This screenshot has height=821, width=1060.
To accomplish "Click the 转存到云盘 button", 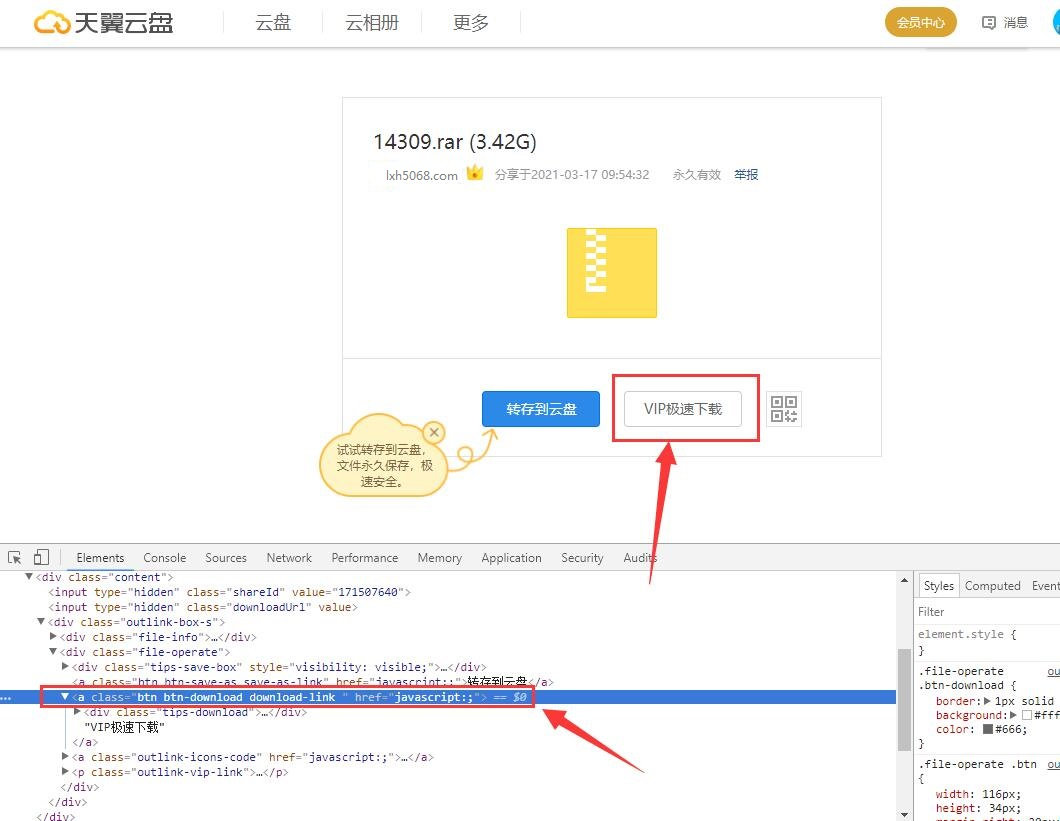I will (x=541, y=409).
